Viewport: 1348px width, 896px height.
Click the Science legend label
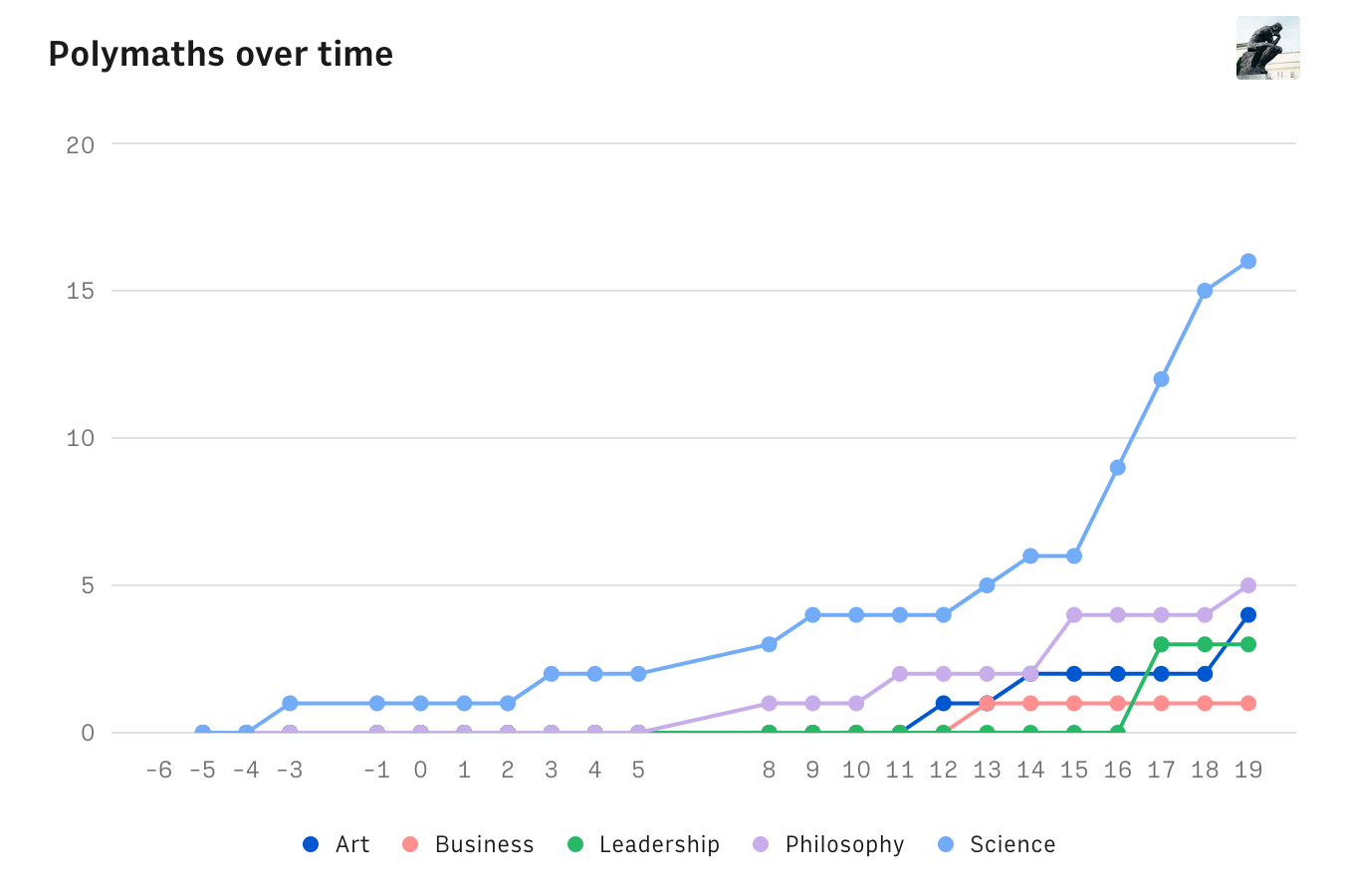click(x=1012, y=844)
